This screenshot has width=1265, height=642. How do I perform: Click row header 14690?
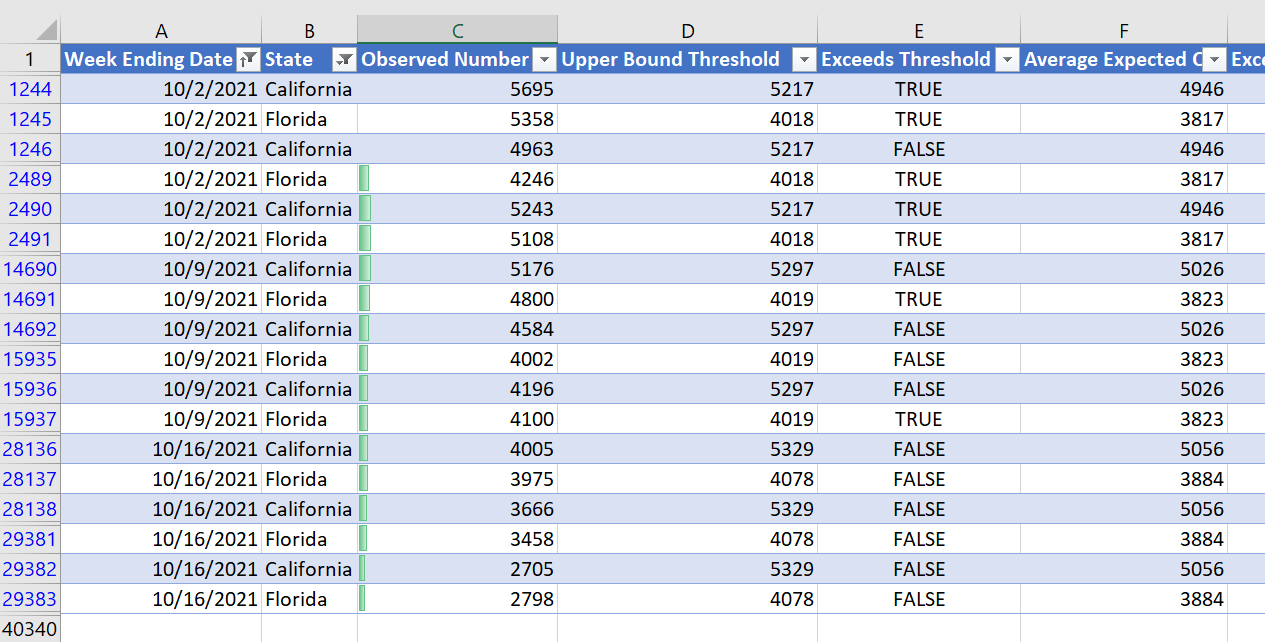pos(30,269)
